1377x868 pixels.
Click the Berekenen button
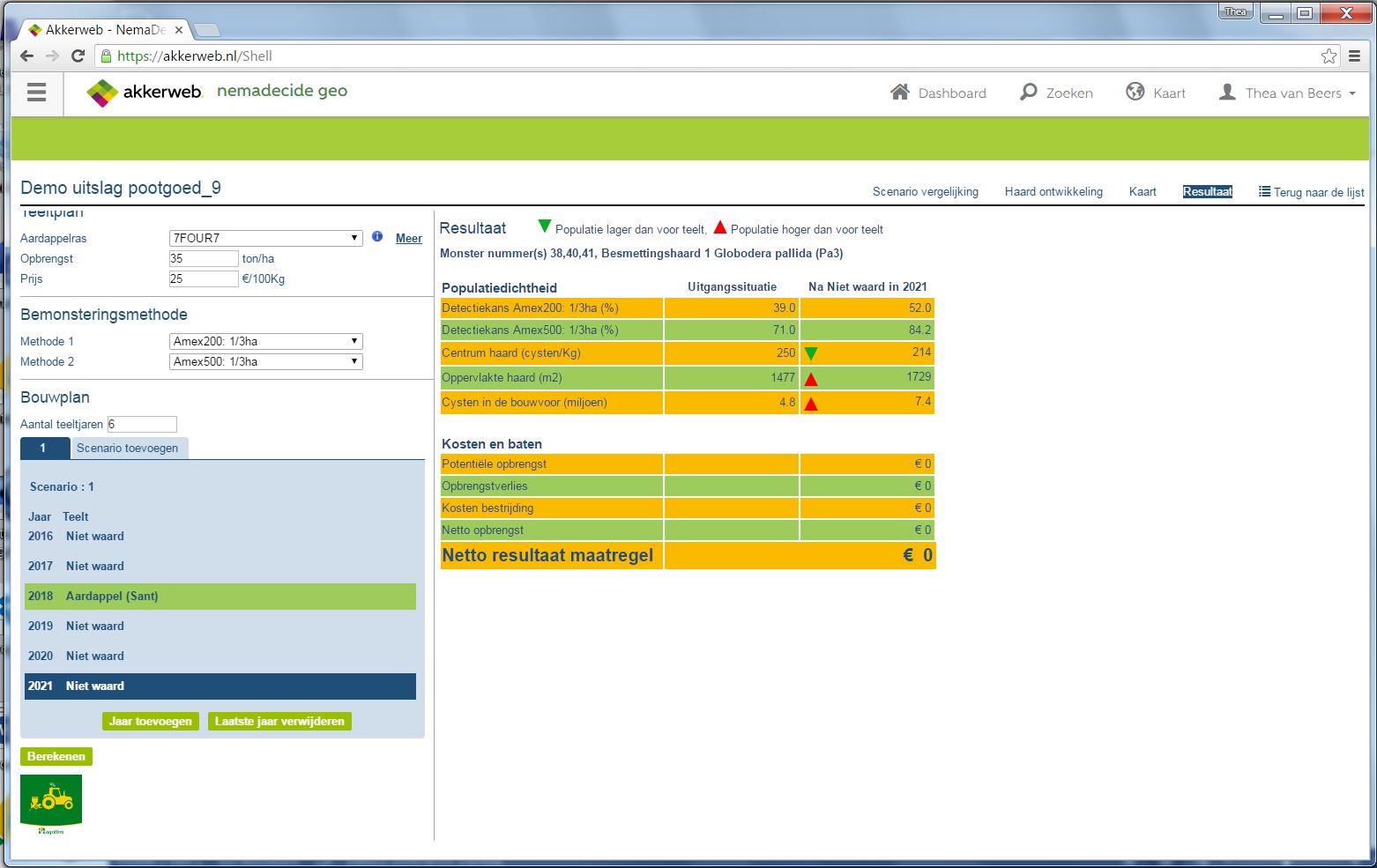tap(56, 756)
